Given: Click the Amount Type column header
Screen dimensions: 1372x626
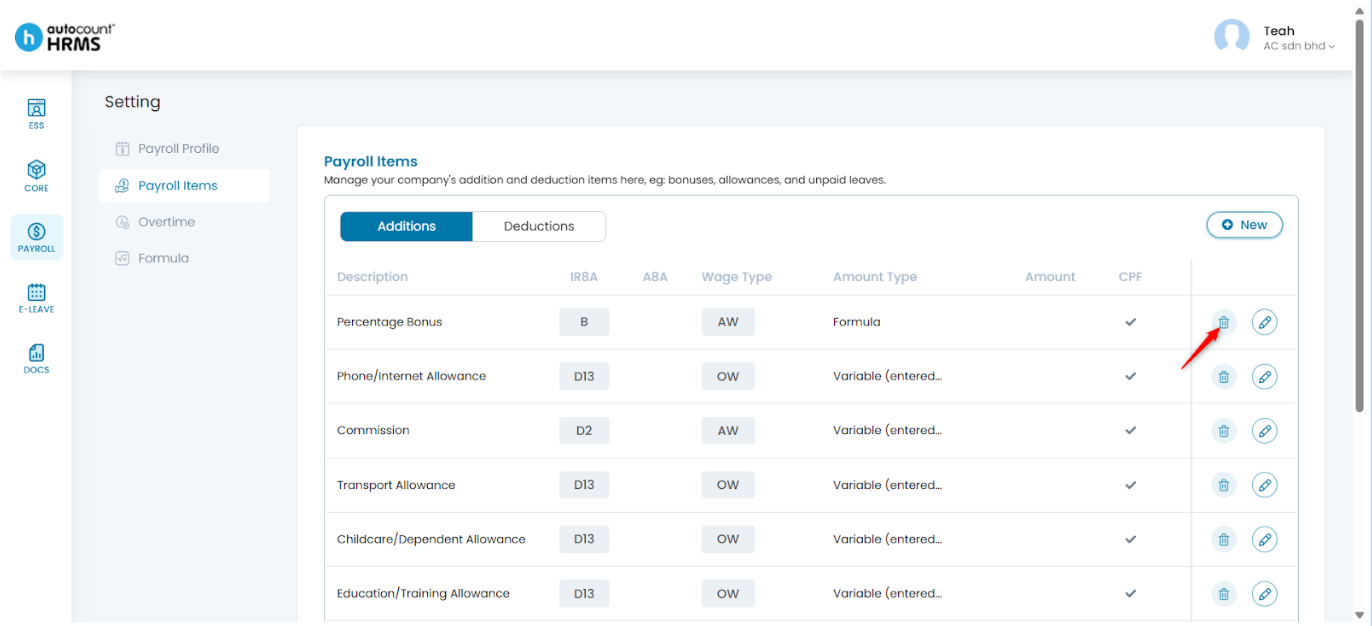Looking at the screenshot, I should [875, 277].
